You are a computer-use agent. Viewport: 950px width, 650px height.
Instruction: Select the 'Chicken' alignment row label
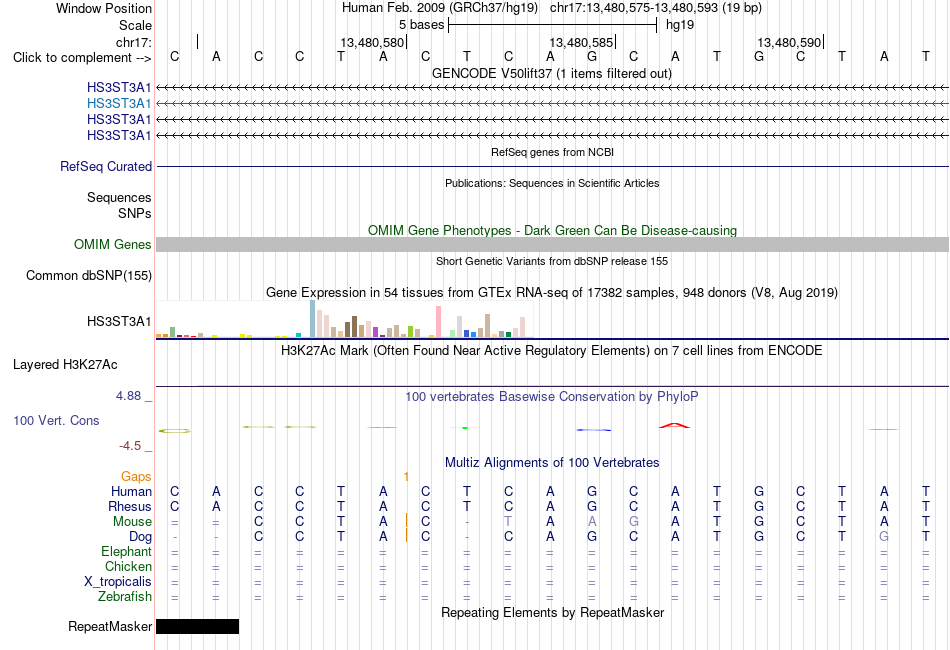tap(128, 566)
